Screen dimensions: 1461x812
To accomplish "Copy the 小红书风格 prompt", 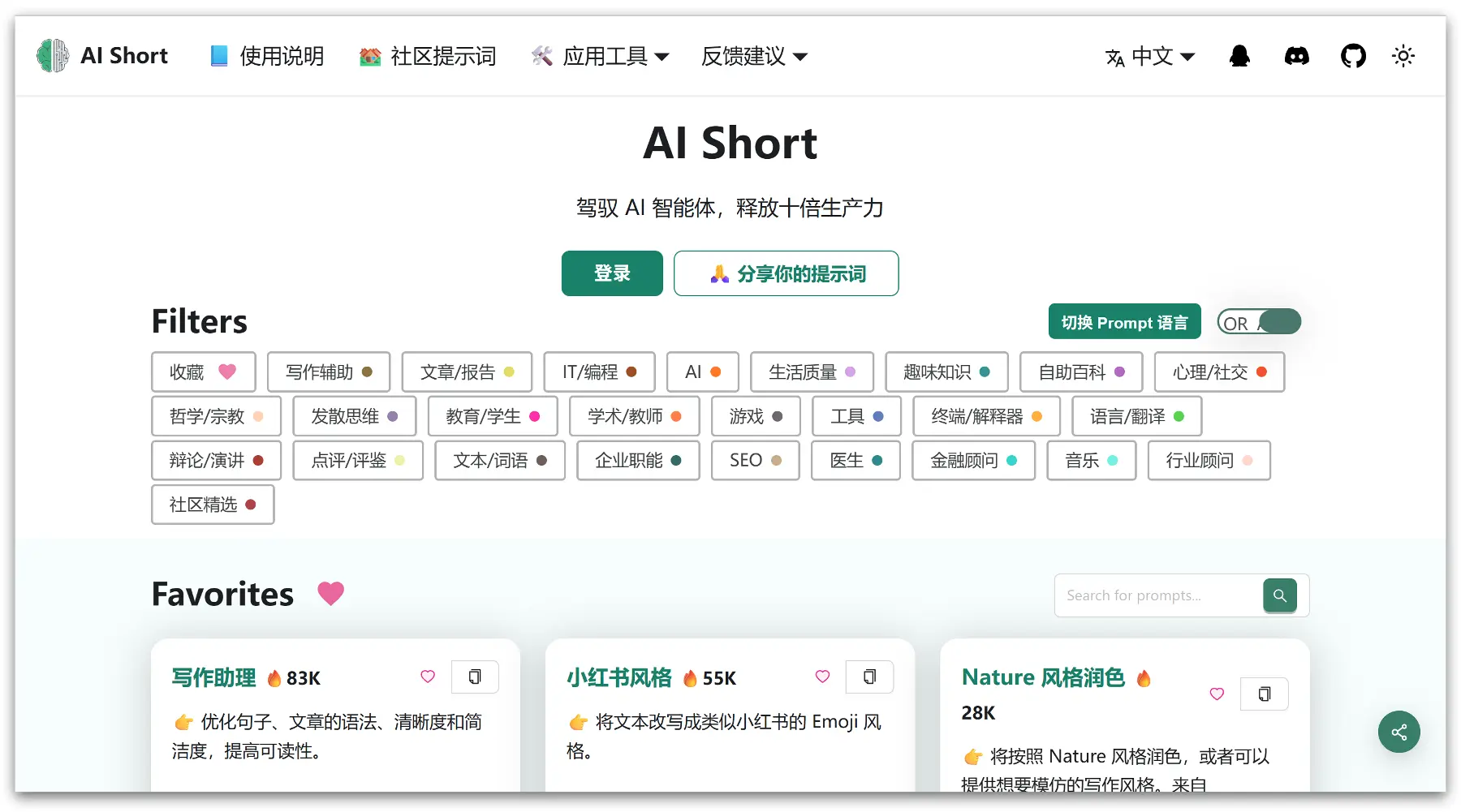I will point(869,677).
